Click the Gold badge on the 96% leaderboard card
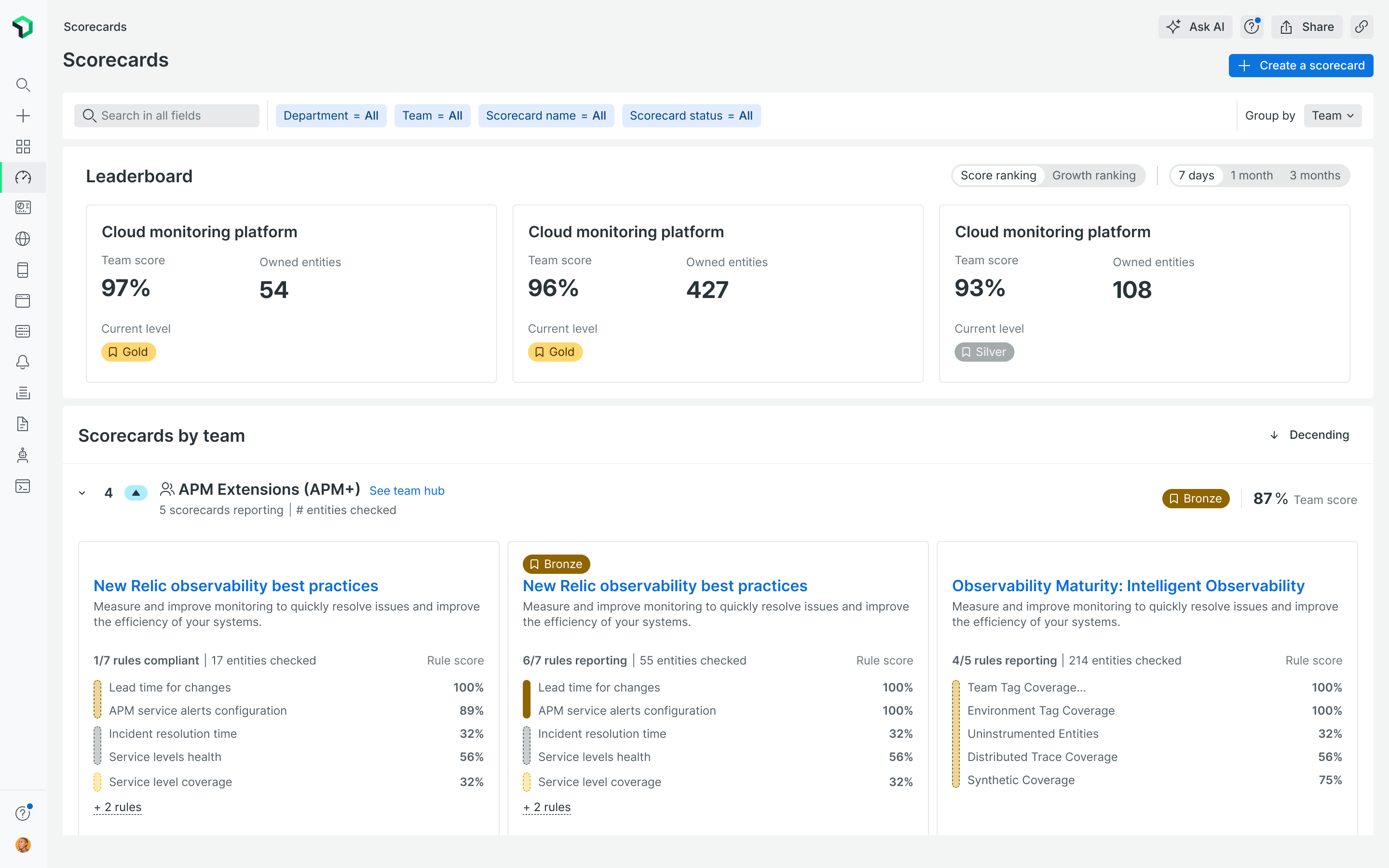The width and height of the screenshot is (1389, 868). [x=555, y=352]
